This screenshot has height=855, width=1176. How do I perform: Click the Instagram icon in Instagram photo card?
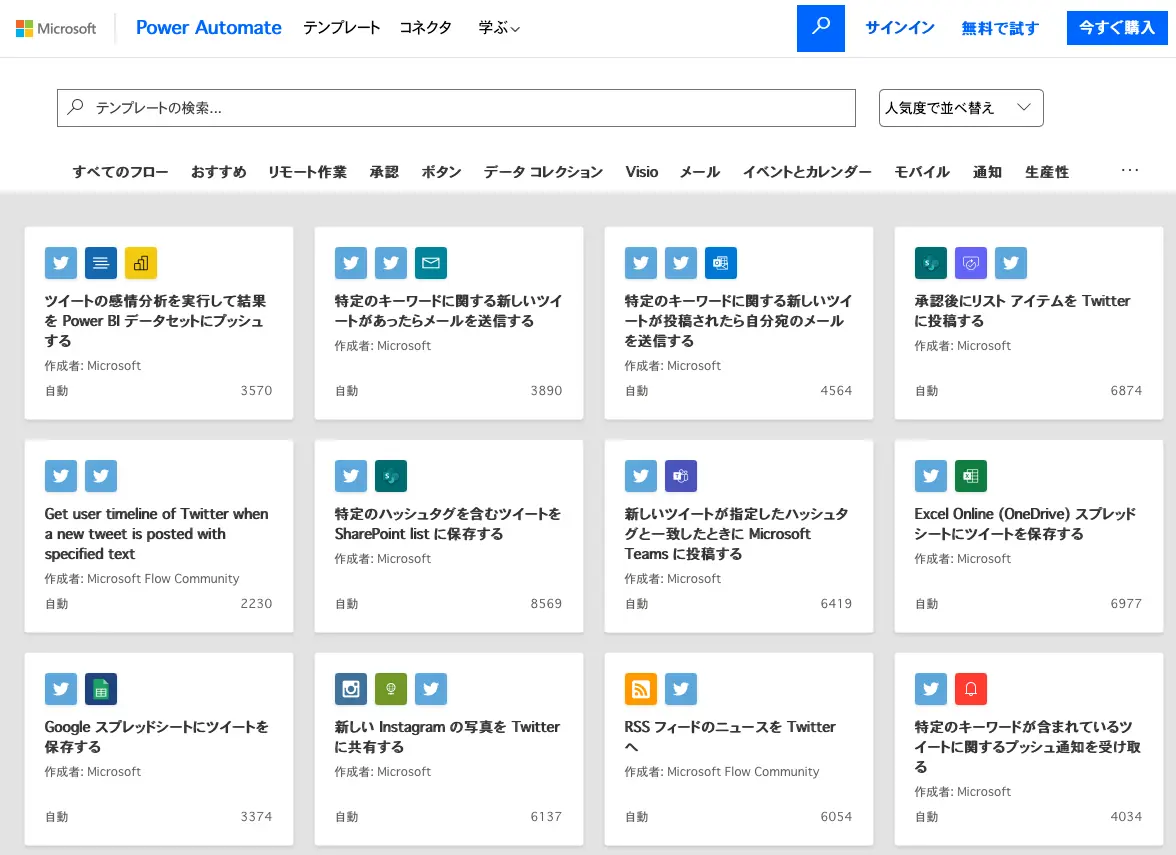(351, 689)
